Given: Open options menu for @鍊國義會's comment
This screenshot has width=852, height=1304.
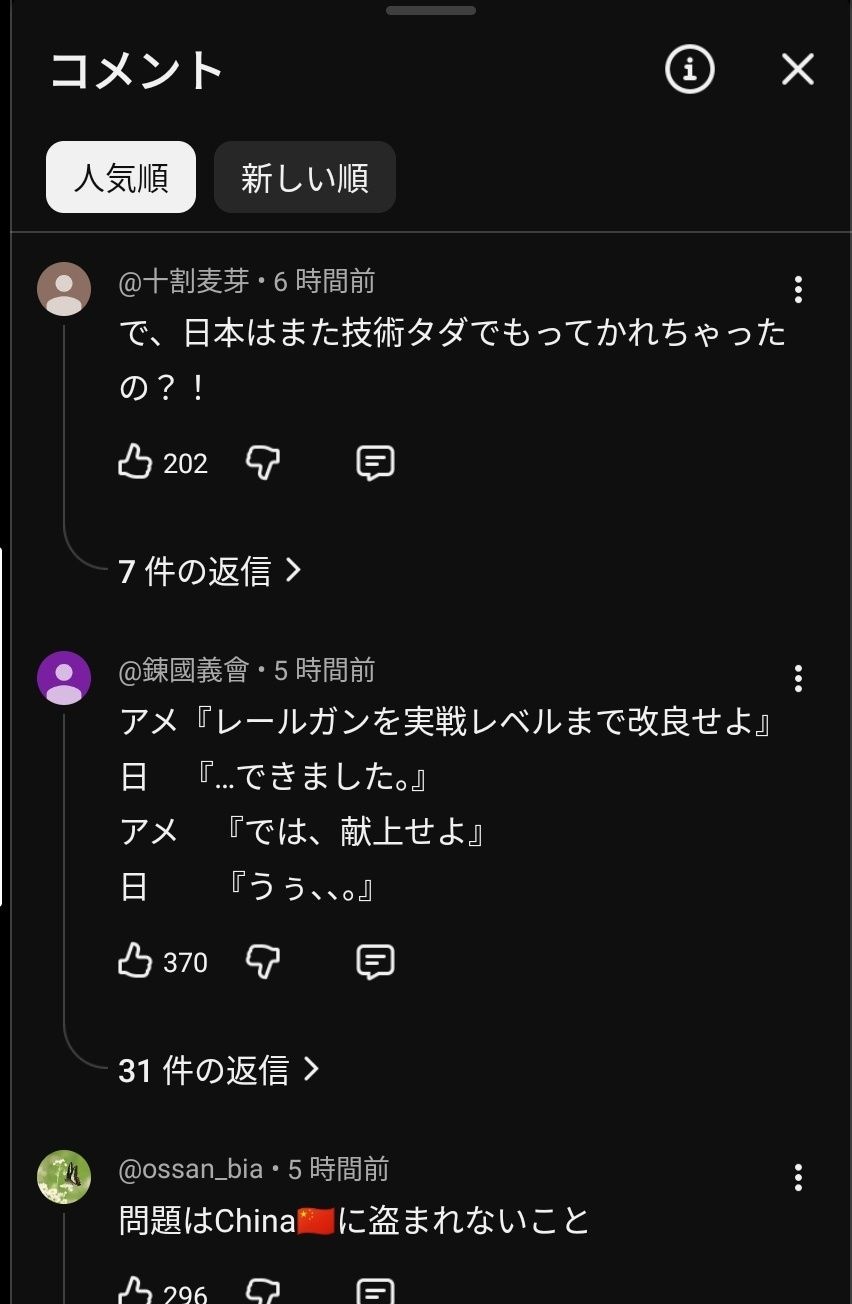Looking at the screenshot, I should 797,678.
